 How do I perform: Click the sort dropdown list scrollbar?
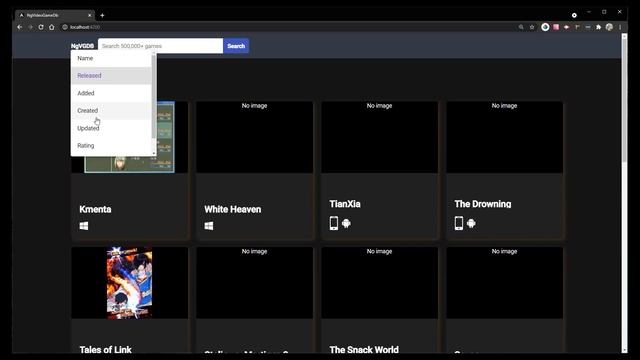click(154, 96)
